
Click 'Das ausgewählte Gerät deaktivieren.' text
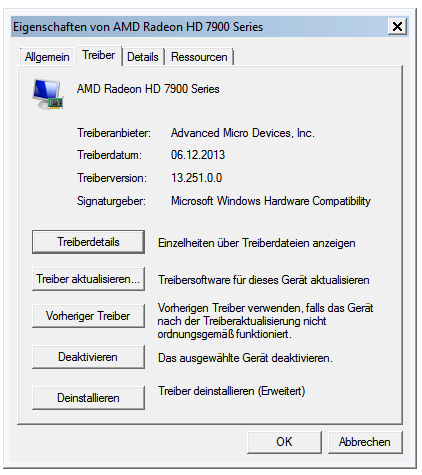[x=245, y=358]
